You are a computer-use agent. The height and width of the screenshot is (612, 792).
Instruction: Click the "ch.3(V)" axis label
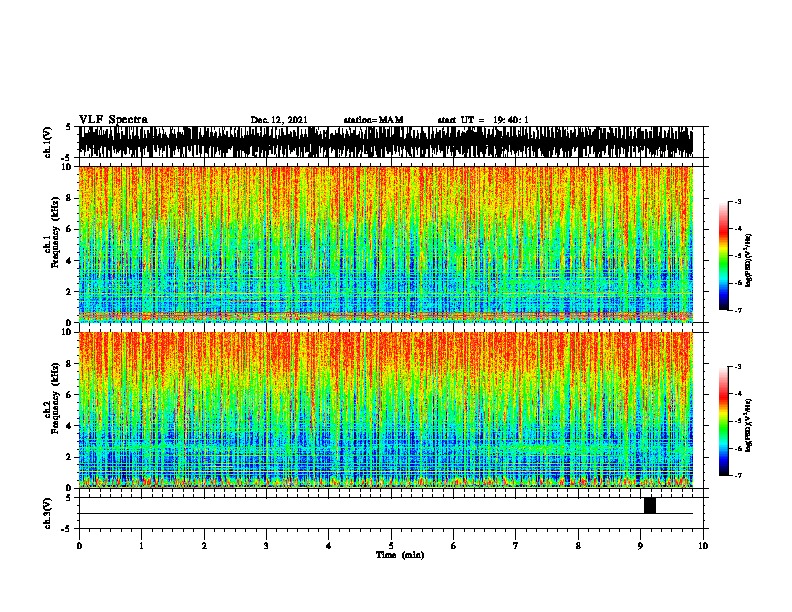click(x=48, y=513)
